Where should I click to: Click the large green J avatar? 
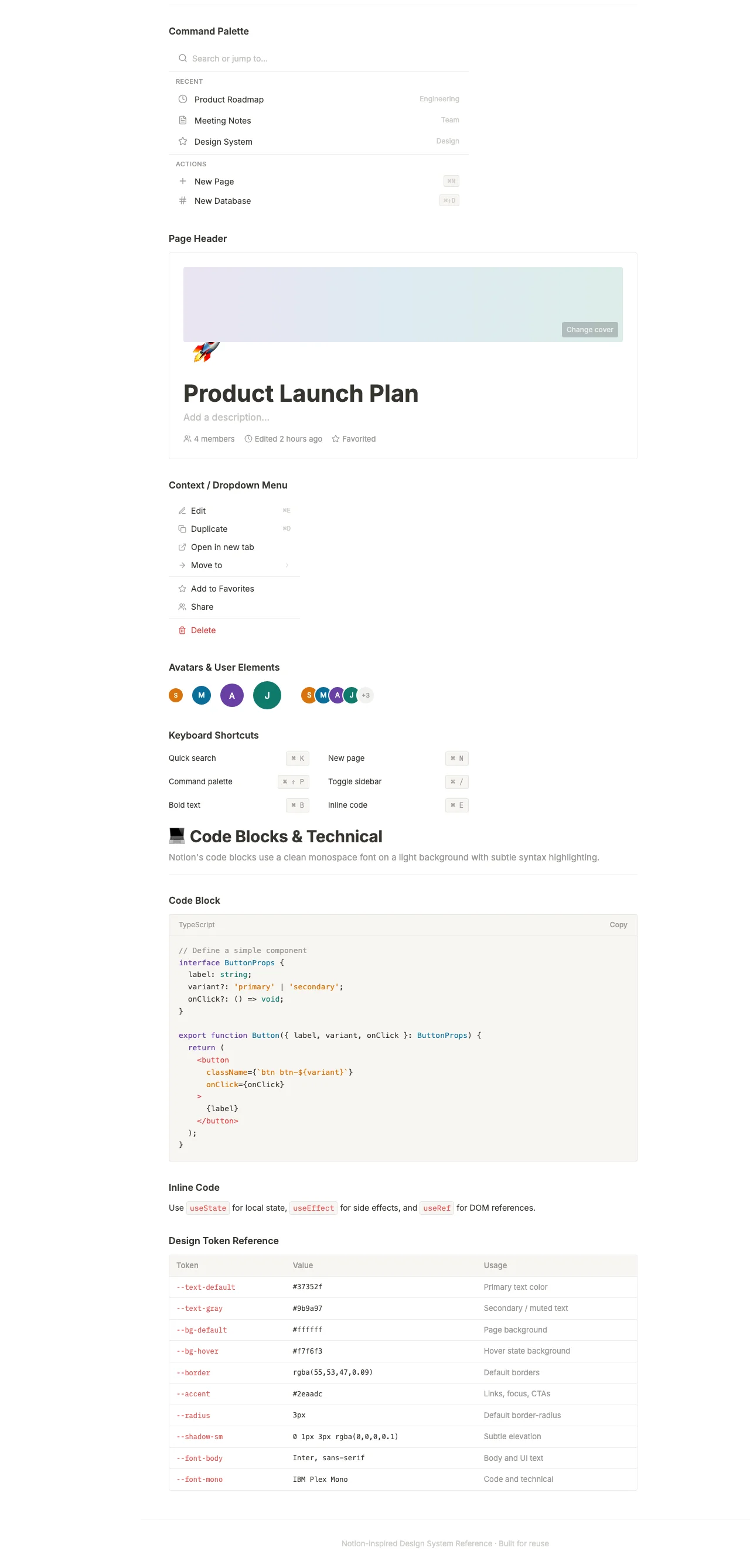[x=267, y=695]
